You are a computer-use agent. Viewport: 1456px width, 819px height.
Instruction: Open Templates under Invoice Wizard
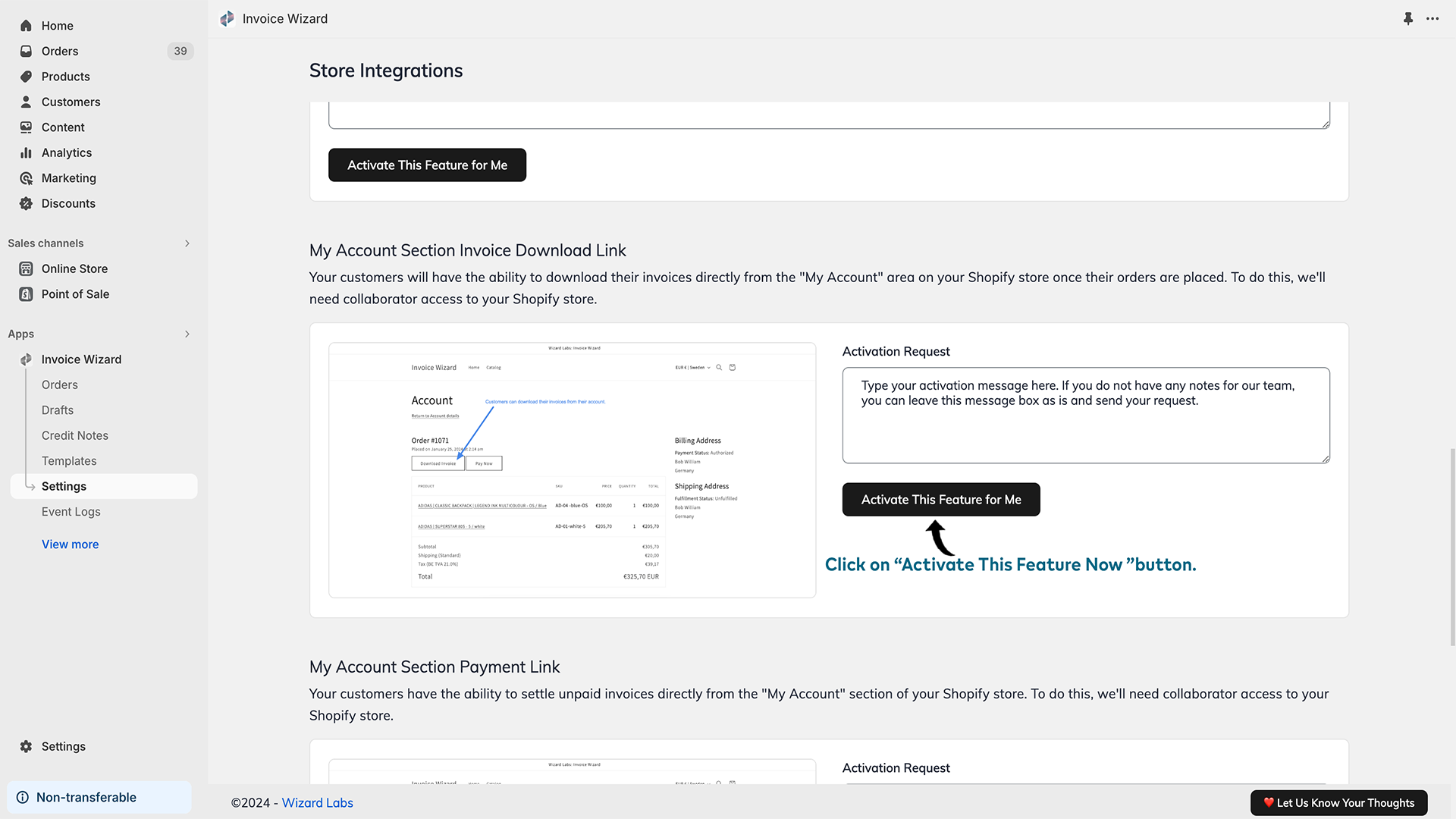[x=69, y=461]
